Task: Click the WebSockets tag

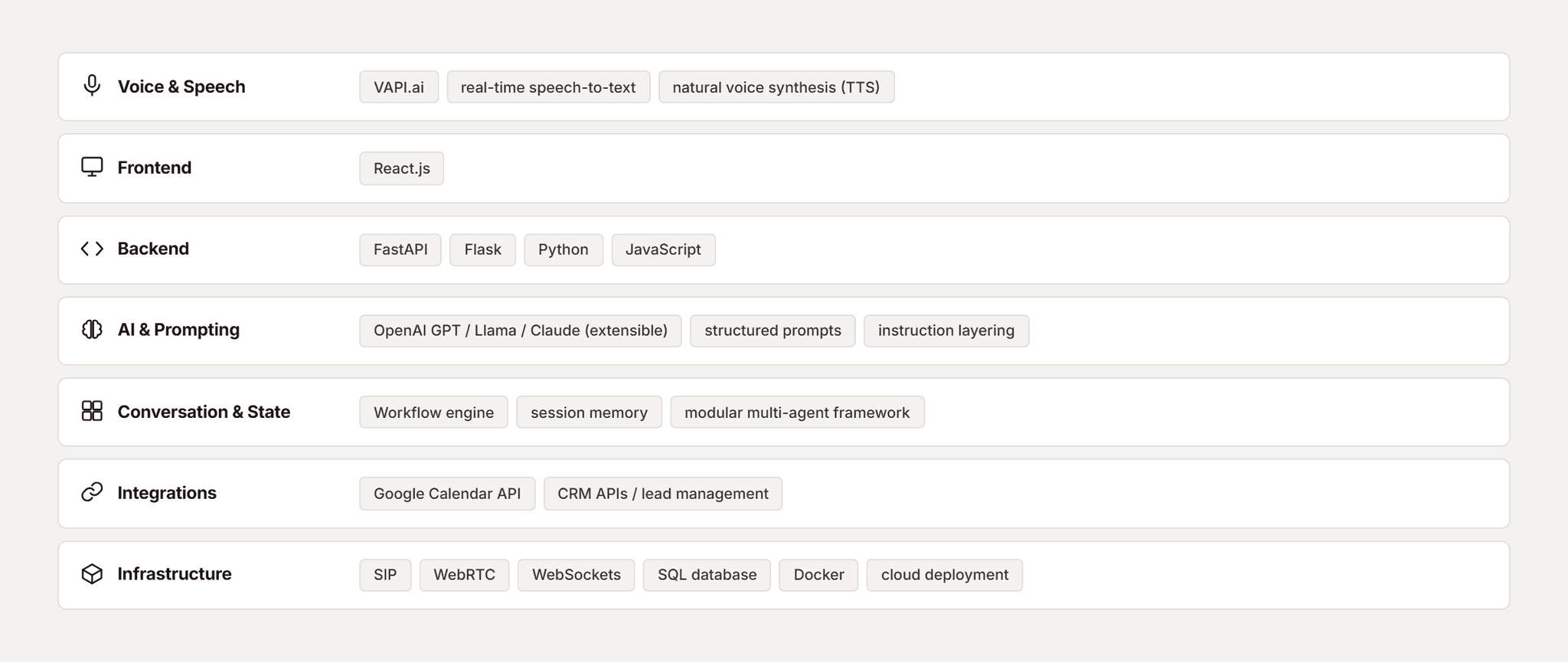Action: coord(577,575)
